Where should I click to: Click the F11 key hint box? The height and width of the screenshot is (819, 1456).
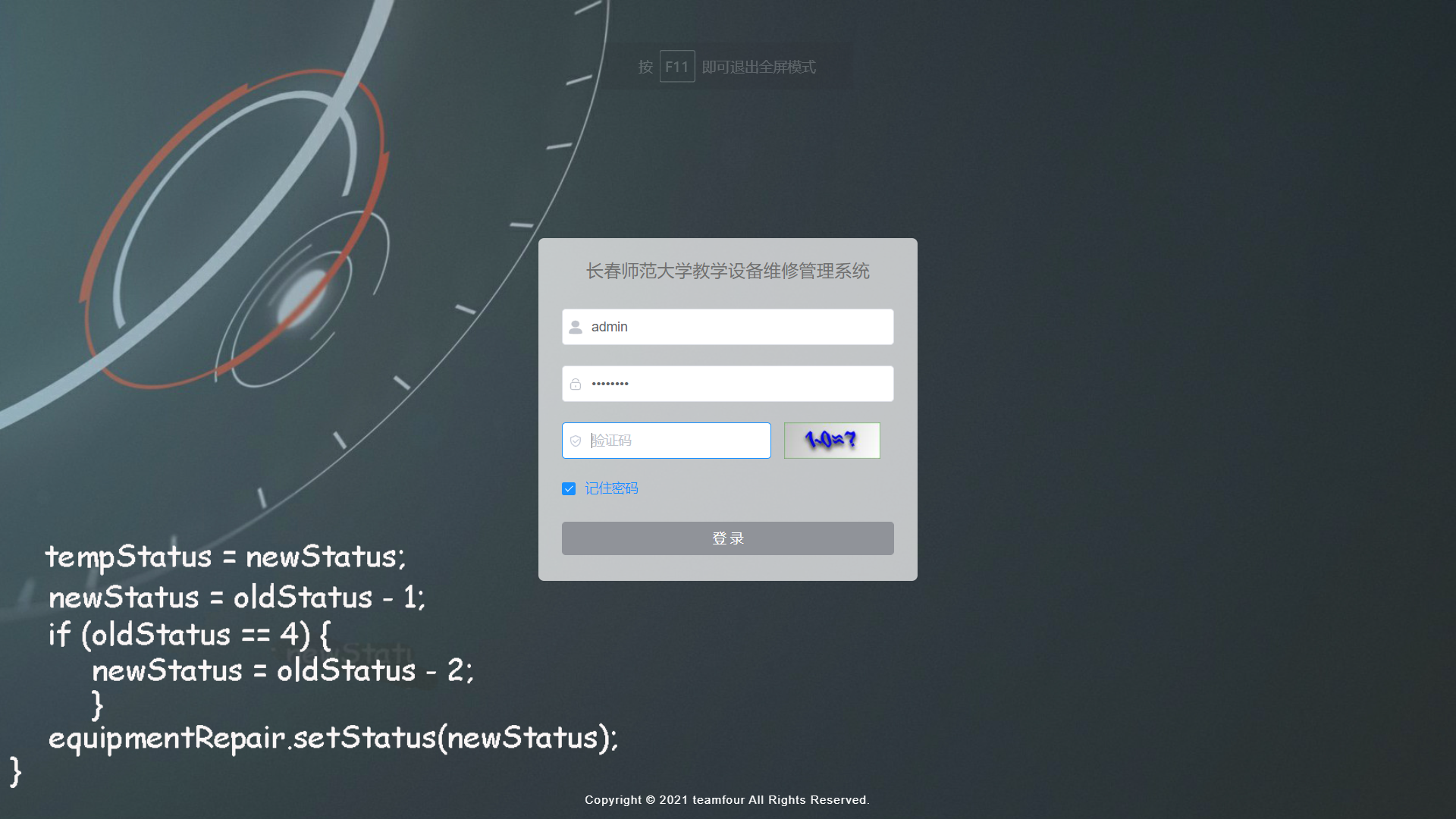pos(677,66)
